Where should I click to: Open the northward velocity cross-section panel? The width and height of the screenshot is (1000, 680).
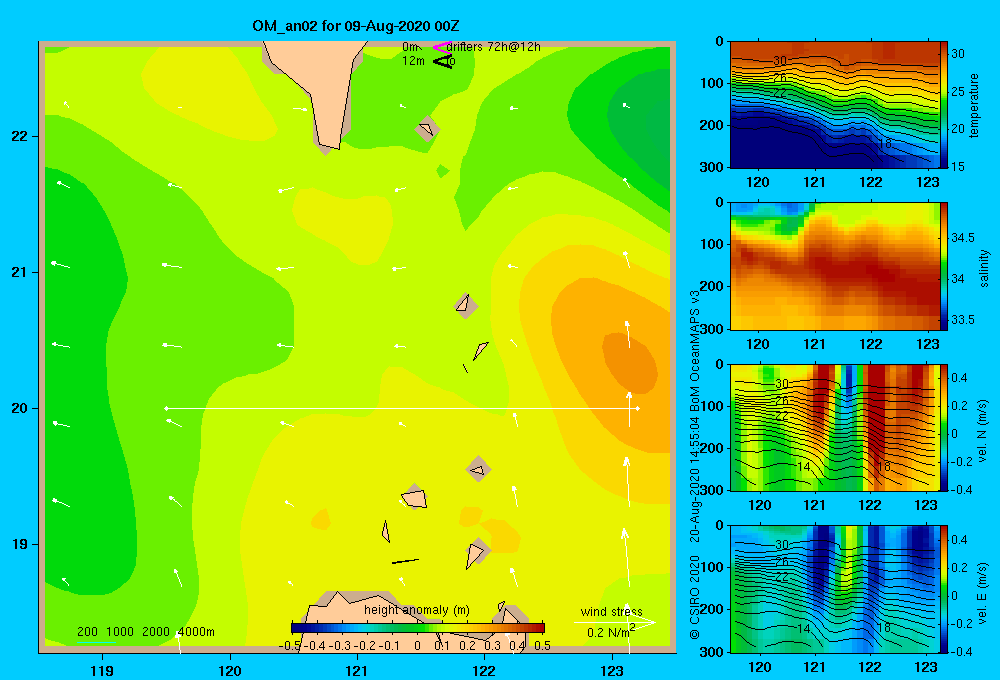tap(835, 427)
